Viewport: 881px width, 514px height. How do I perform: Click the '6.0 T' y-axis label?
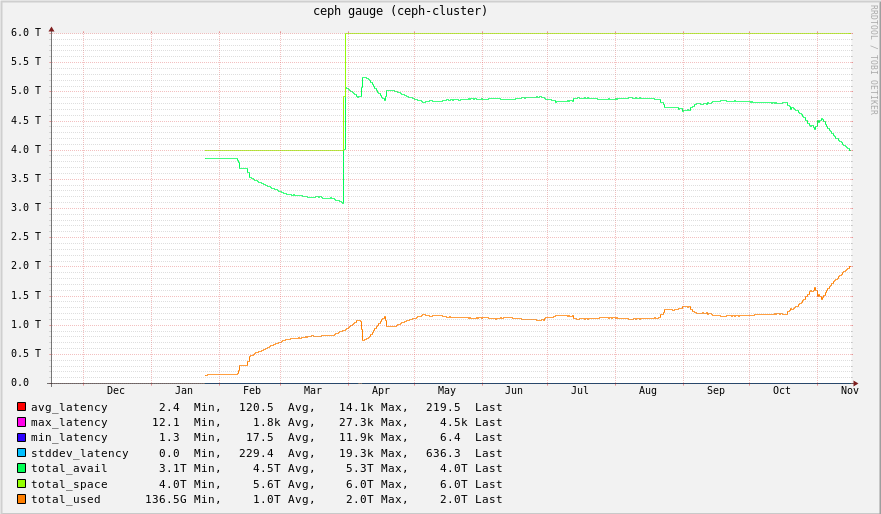pyautogui.click(x=26, y=32)
